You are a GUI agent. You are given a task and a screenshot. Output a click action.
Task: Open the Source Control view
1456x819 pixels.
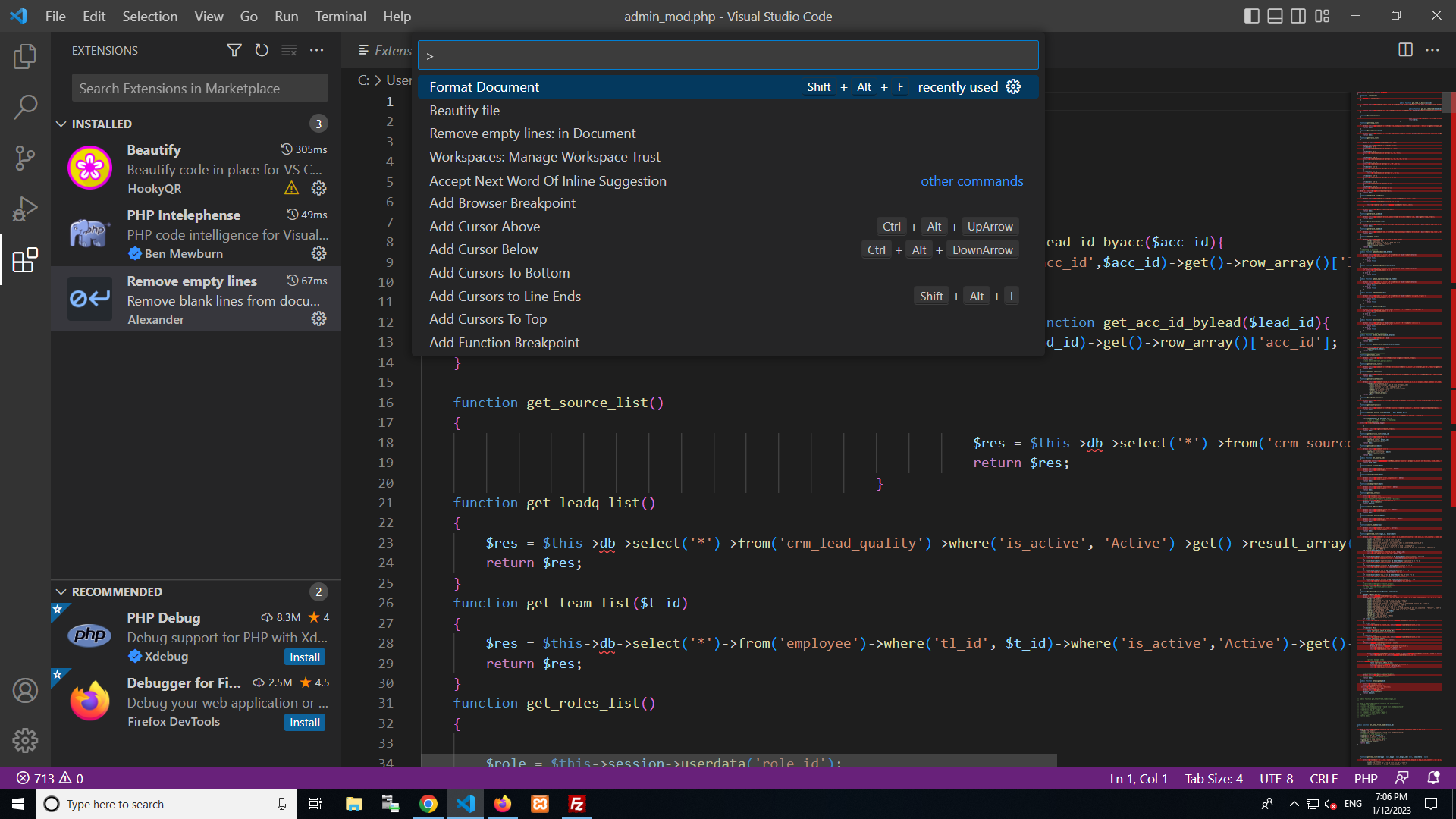click(25, 158)
